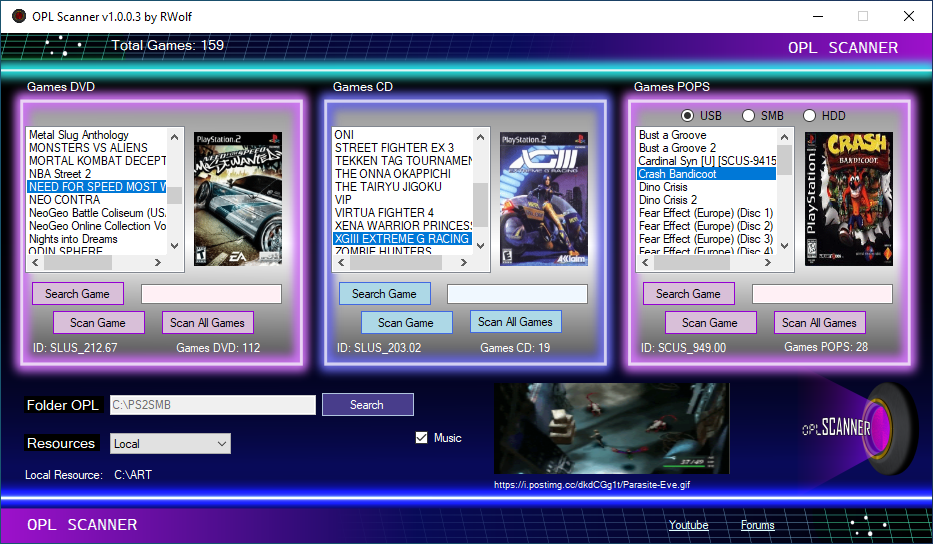
Task: Select NBA Street 2 in DVD list
Action: (x=97, y=174)
